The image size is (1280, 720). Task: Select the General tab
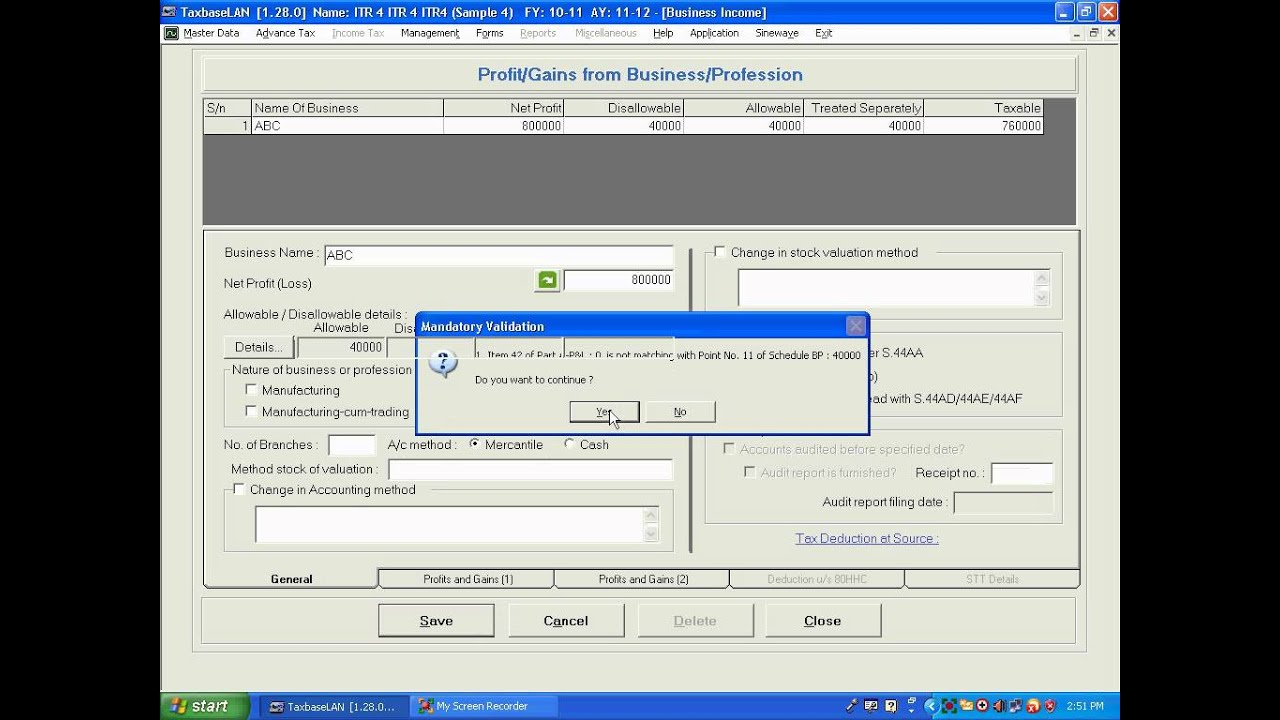coord(291,579)
